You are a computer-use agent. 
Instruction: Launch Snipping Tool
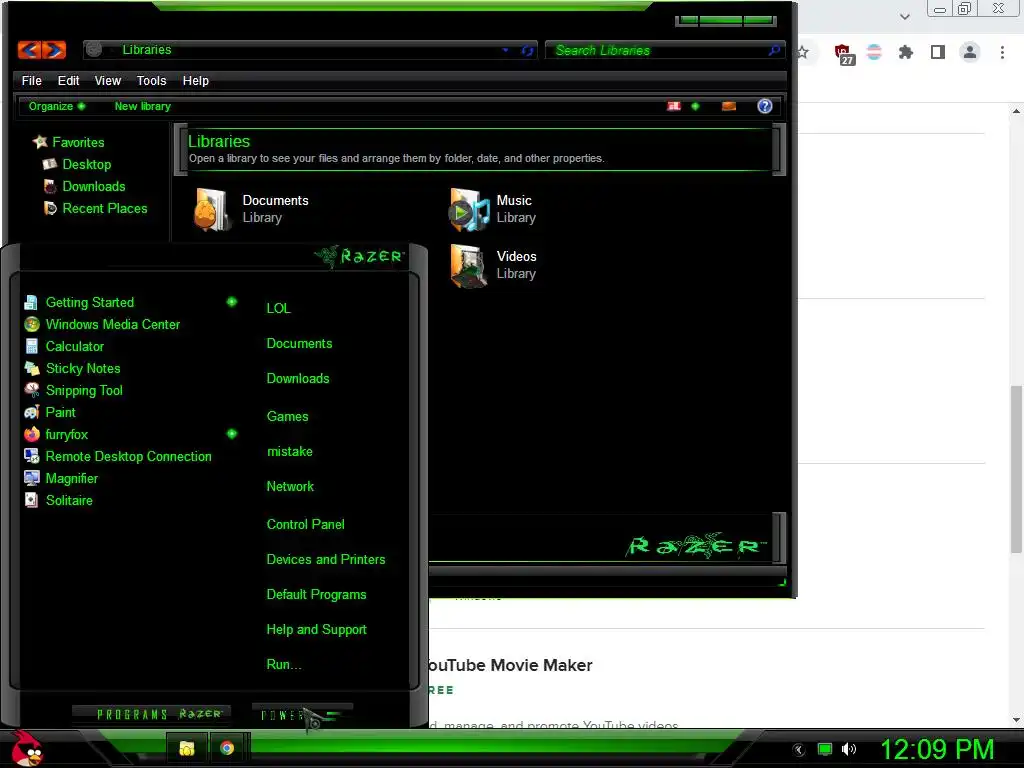(73, 391)
